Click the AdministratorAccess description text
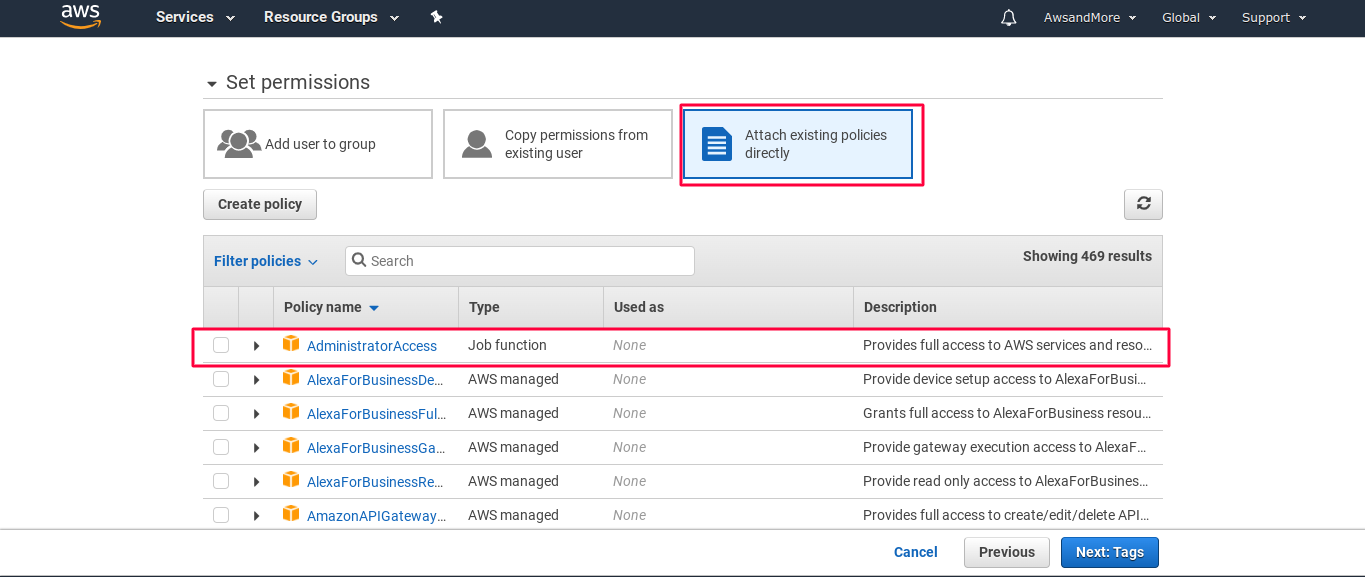This screenshot has width=1365, height=577. point(1008,345)
